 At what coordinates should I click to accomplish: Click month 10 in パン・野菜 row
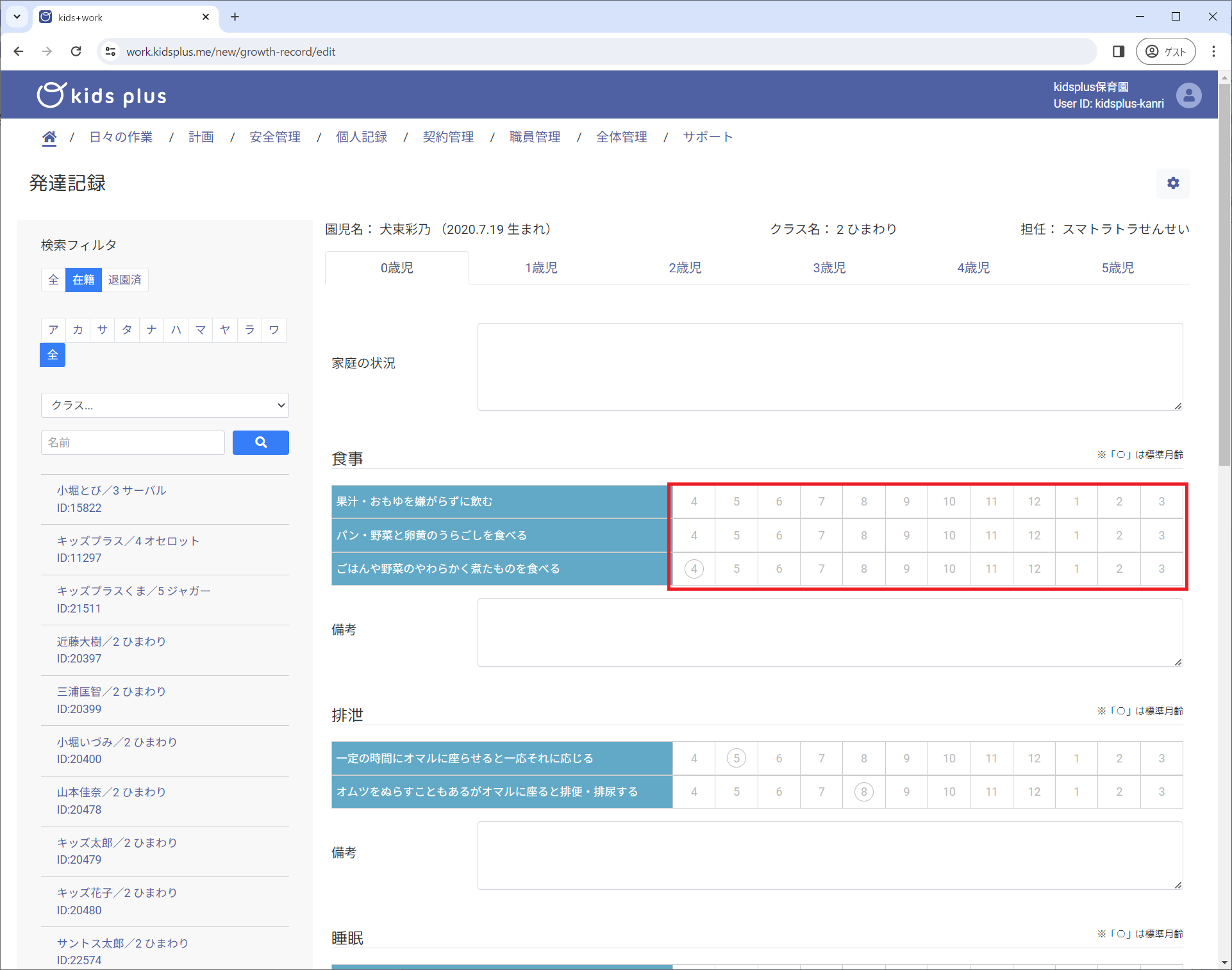coord(949,536)
